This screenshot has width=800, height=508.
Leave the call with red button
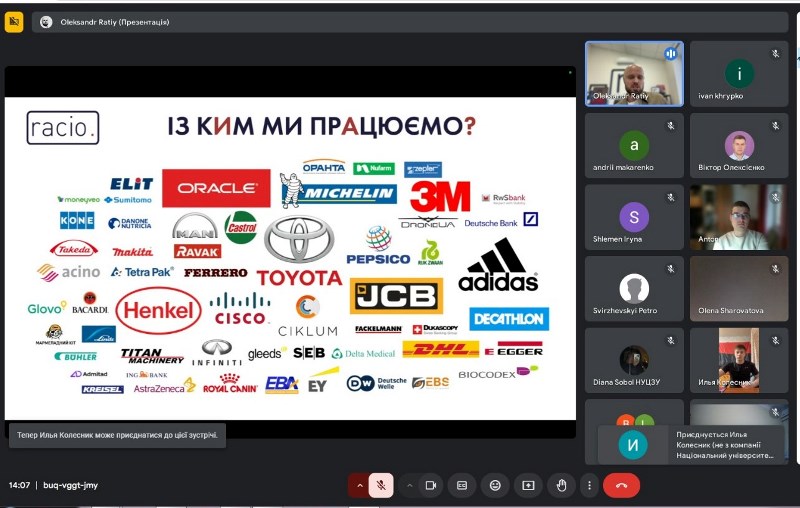click(x=621, y=486)
